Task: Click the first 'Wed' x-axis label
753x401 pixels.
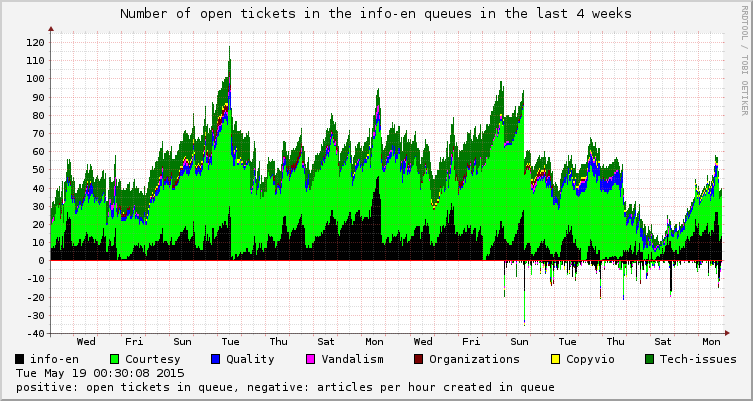Action: 86,342
